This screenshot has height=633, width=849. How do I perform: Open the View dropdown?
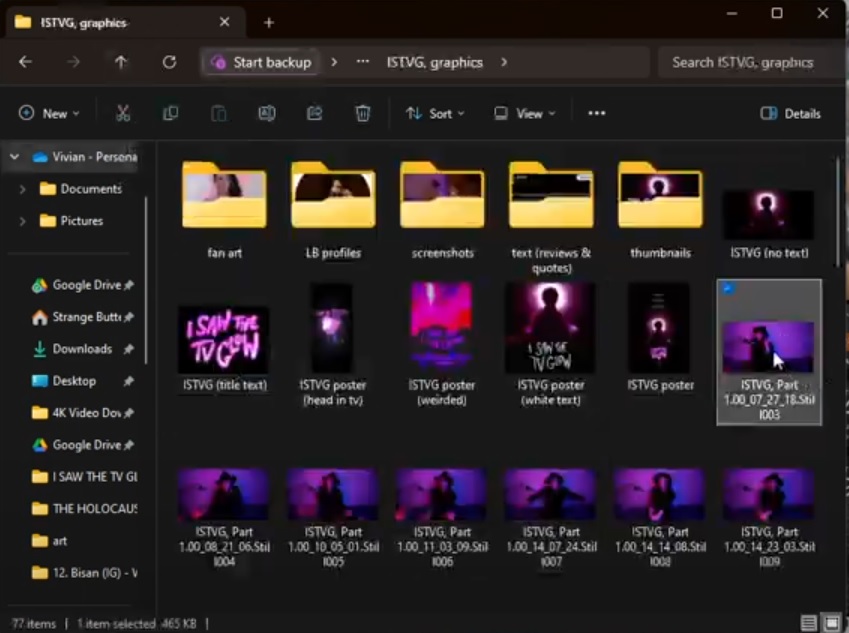(x=525, y=113)
